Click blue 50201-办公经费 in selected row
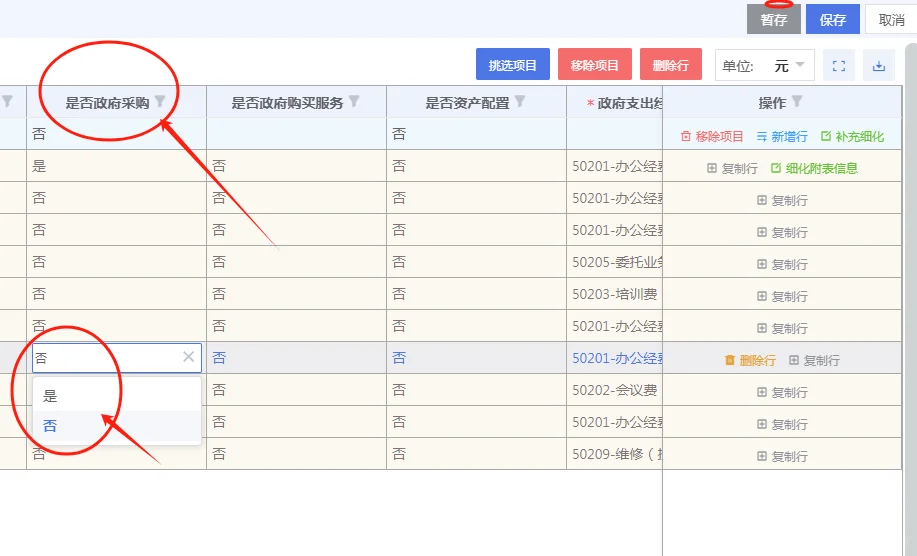Screen dimensions: 917x556 click(617, 358)
